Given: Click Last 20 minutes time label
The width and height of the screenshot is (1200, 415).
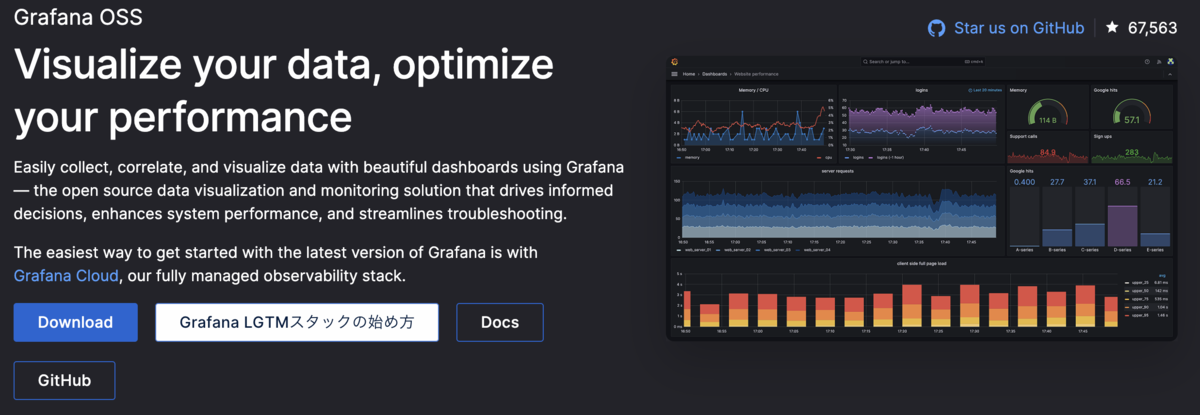Looking at the screenshot, I should click(x=985, y=90).
